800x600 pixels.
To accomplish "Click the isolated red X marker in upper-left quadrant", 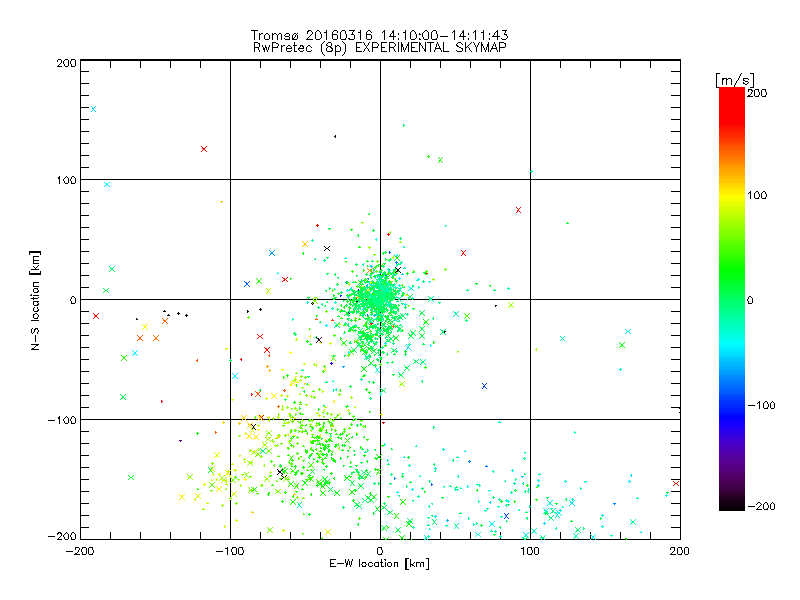I will 204,149.
